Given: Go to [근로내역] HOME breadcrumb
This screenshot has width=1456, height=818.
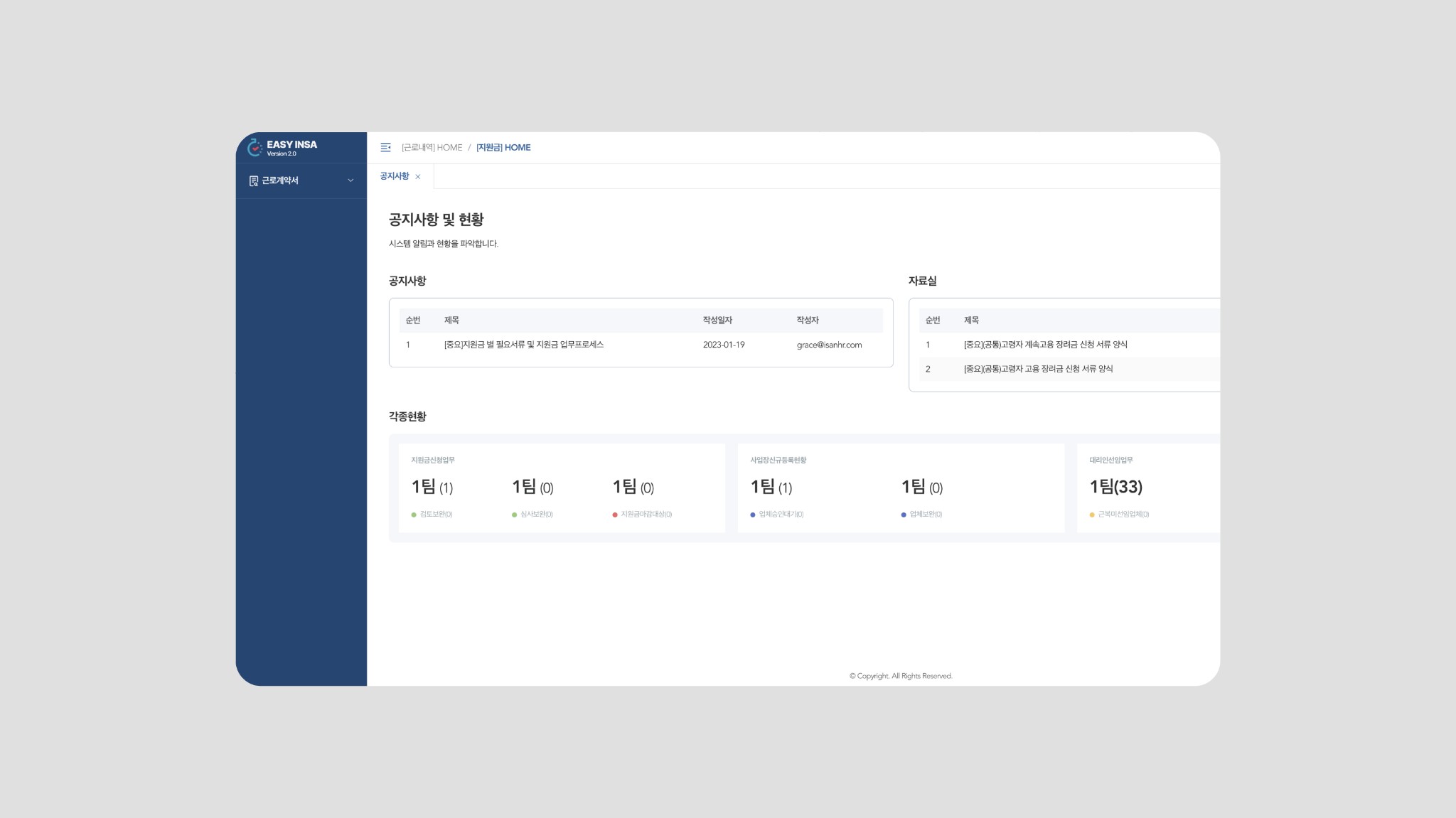Looking at the screenshot, I should 432,147.
